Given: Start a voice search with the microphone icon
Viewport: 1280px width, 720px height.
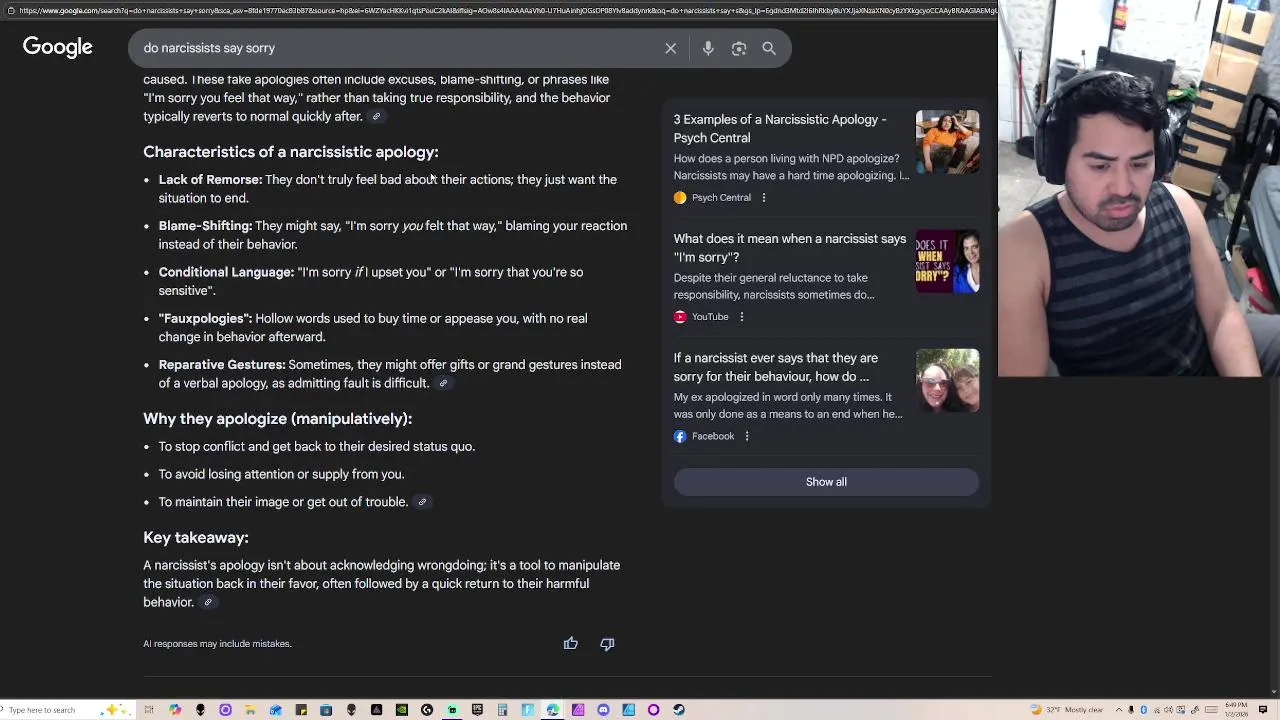Looking at the screenshot, I should (708, 48).
